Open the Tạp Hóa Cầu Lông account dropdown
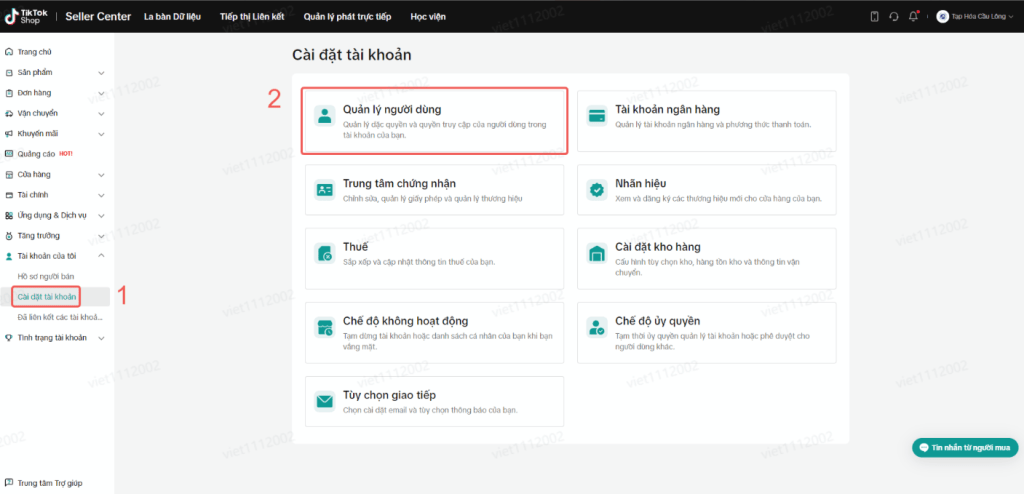The height and width of the screenshot is (494, 1024). coord(975,16)
